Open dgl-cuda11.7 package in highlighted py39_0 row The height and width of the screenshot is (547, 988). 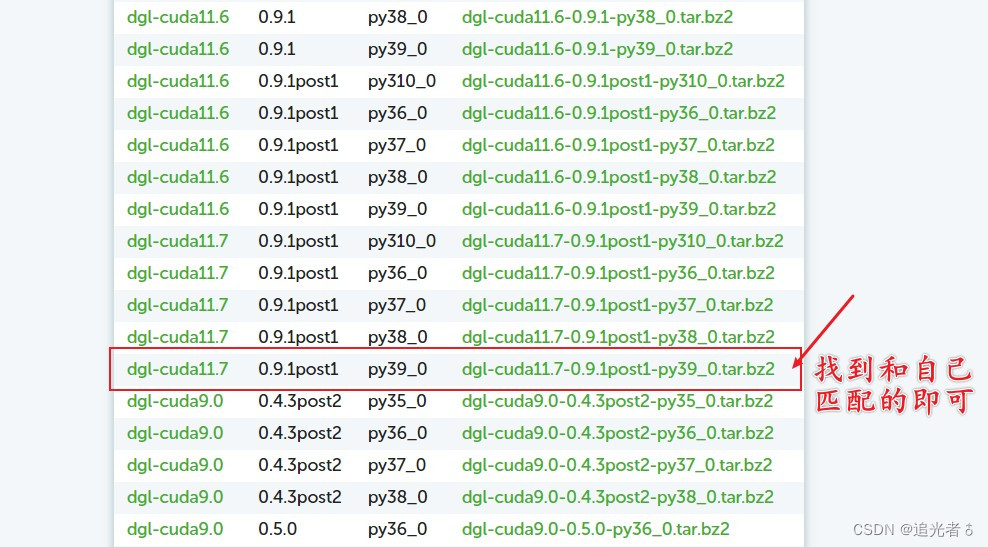[x=178, y=369]
